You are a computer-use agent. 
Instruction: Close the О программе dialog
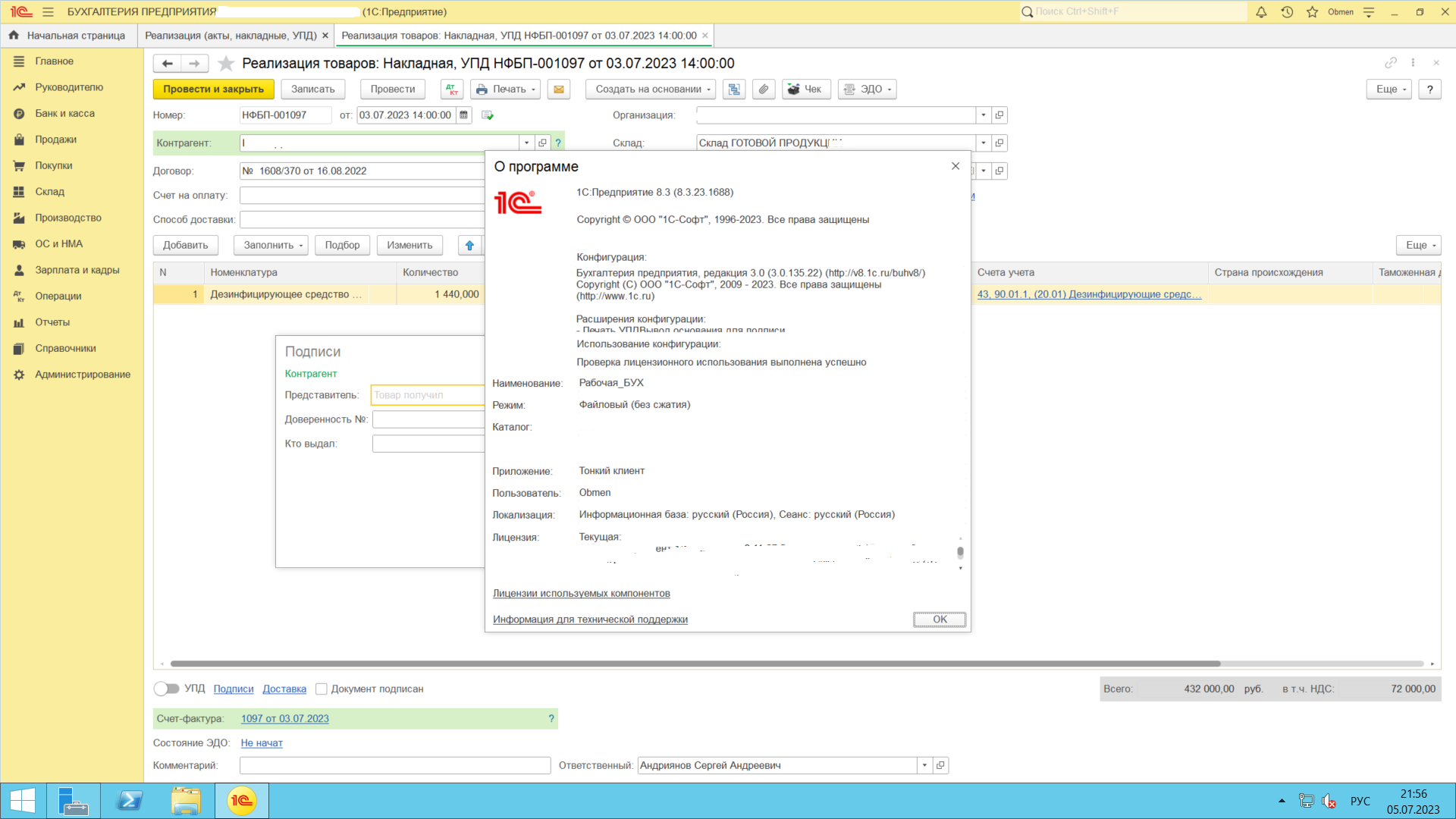click(x=955, y=167)
